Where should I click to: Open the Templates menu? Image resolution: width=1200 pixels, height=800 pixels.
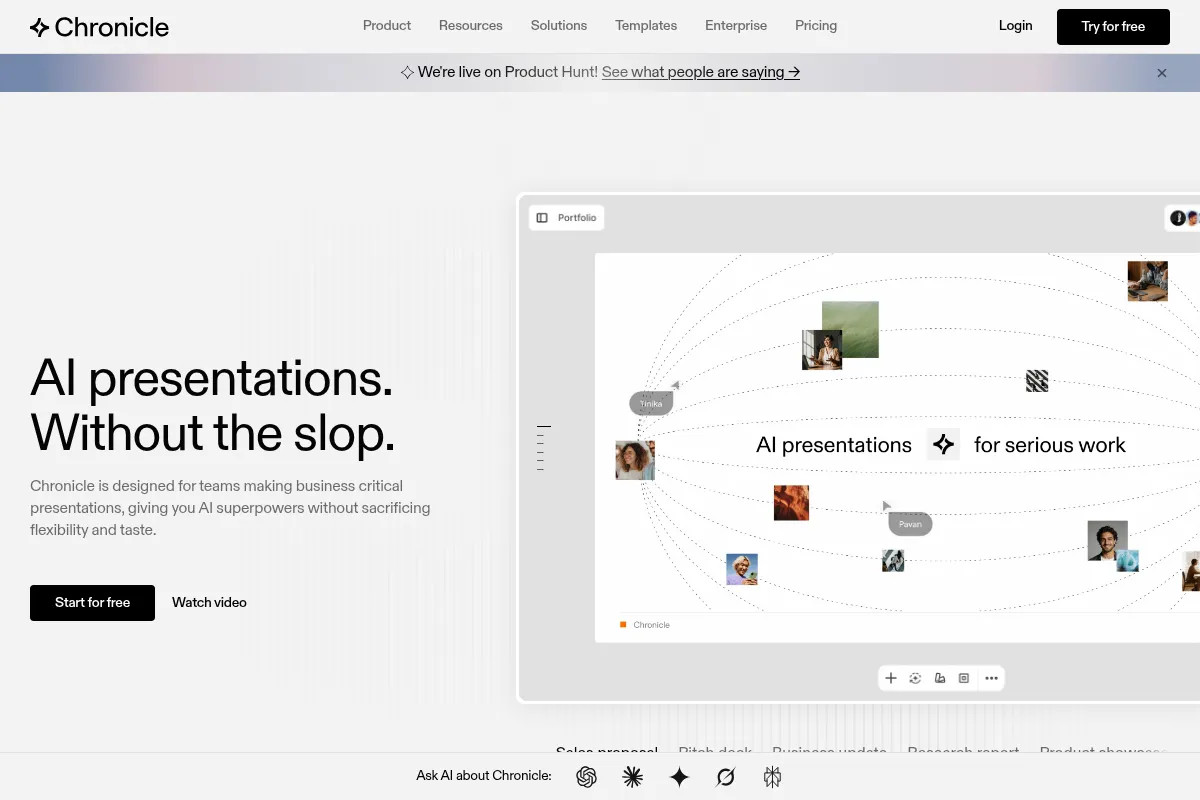pos(646,26)
